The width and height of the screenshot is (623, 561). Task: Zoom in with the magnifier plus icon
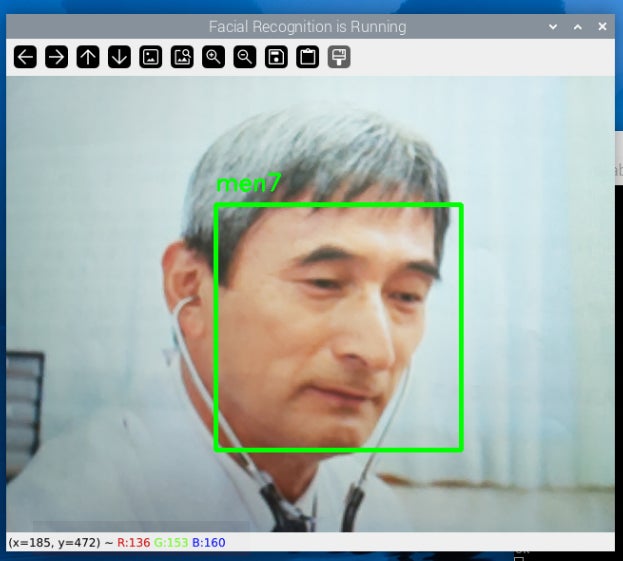tap(213, 57)
